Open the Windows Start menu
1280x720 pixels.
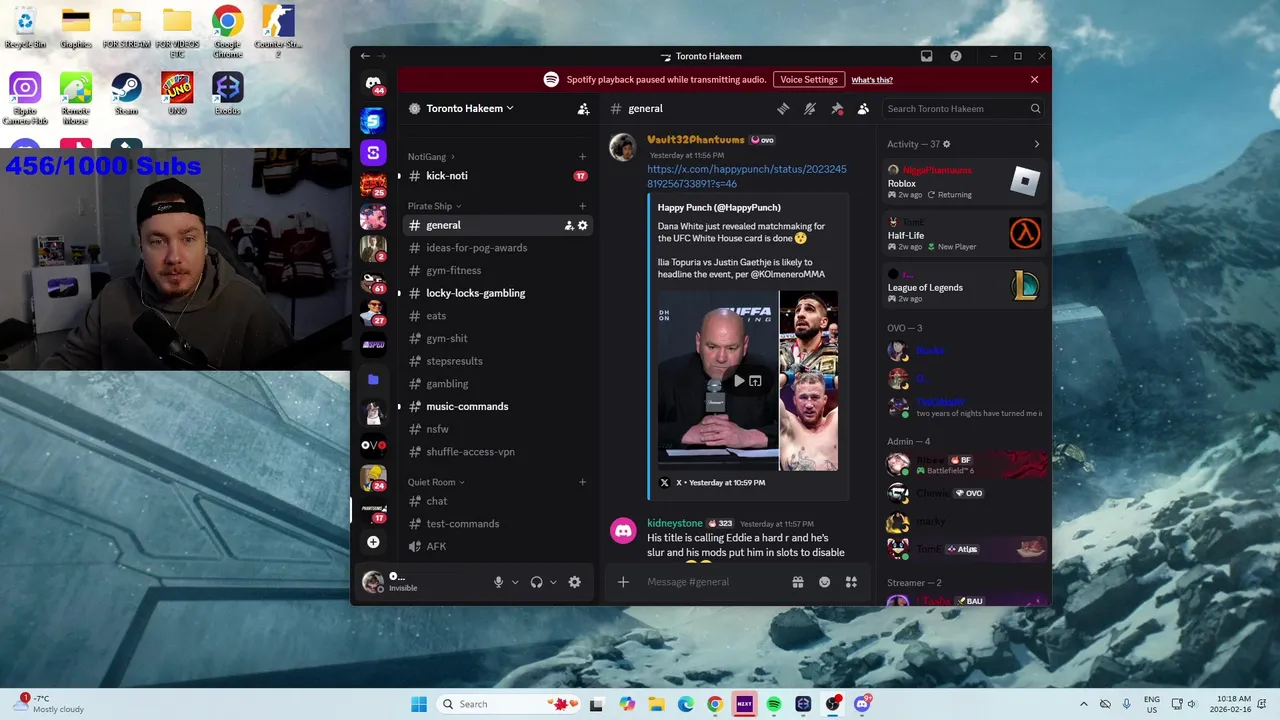point(419,704)
